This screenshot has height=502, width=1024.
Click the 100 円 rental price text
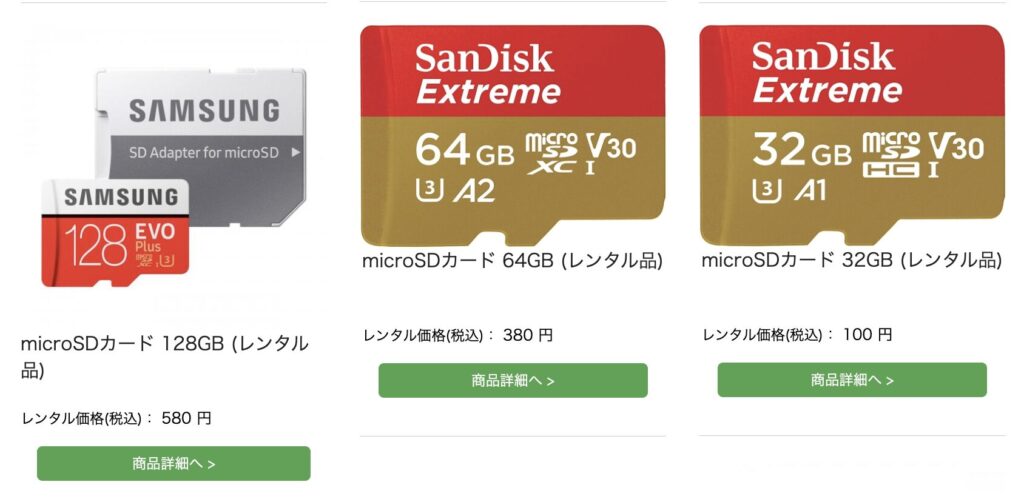(x=867, y=336)
